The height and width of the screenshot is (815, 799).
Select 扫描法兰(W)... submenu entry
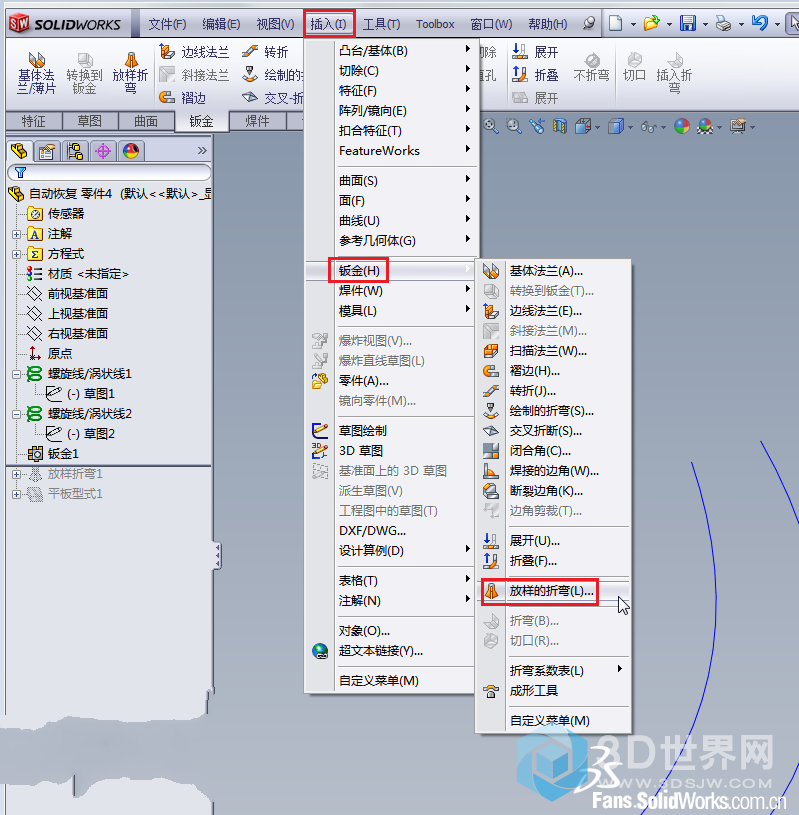pyautogui.click(x=553, y=351)
